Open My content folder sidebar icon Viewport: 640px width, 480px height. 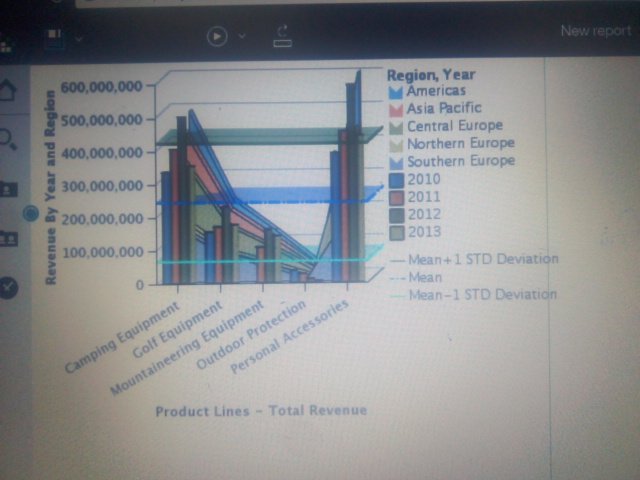[x=8, y=189]
